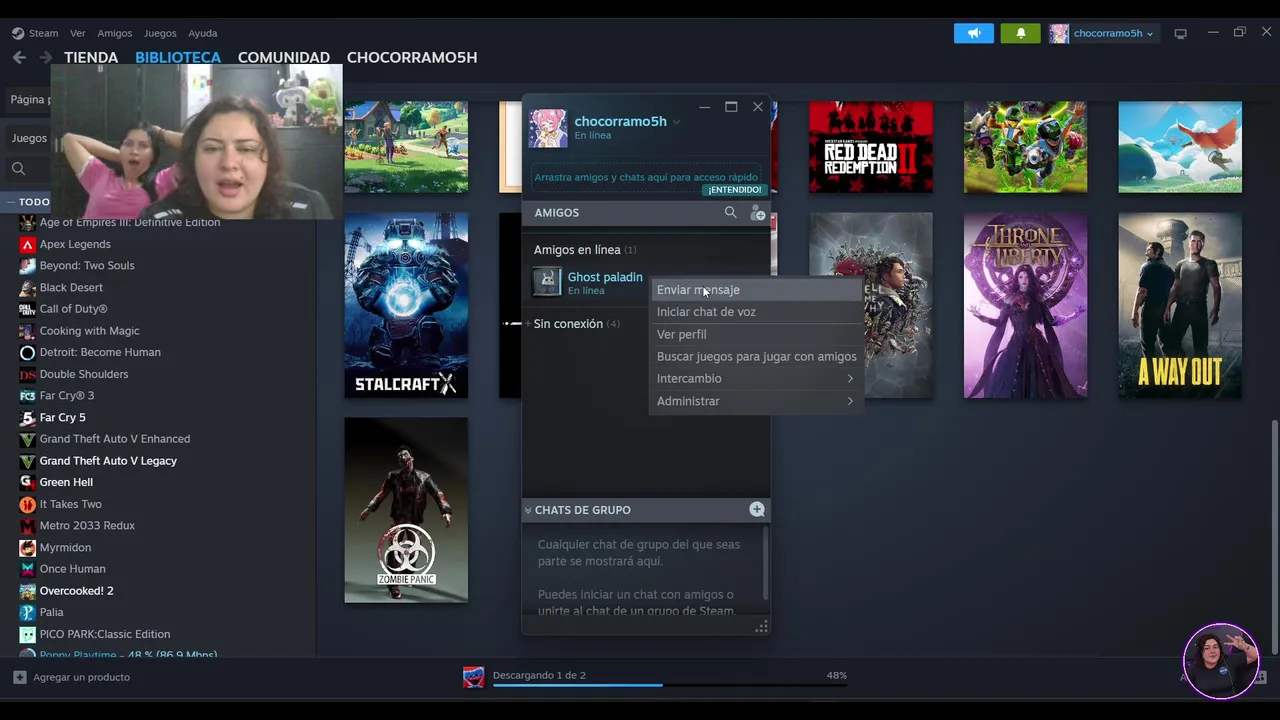This screenshot has width=1280, height=720.
Task: Click the library search magnifier icon
Action: 18,168
